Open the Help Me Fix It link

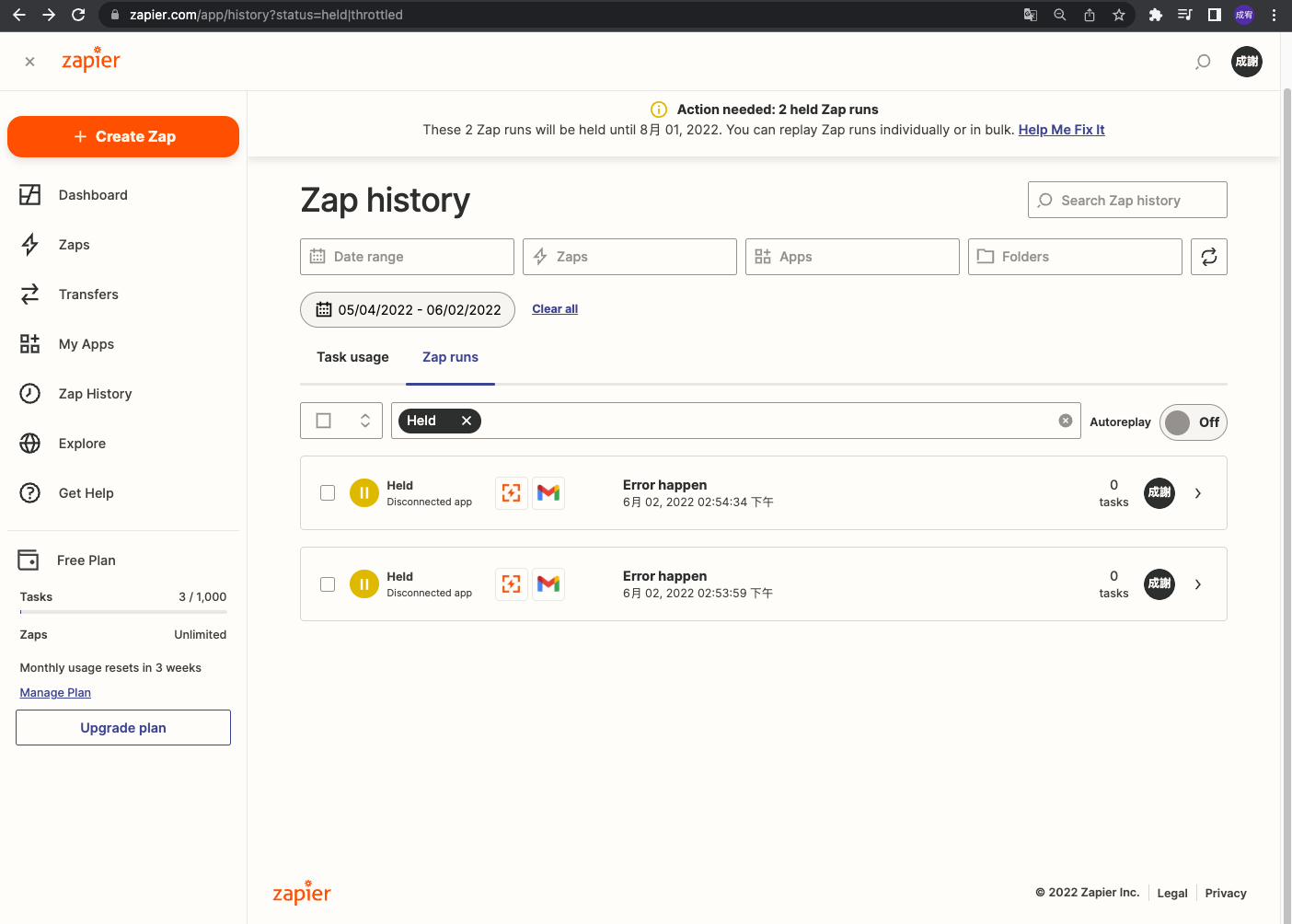[1061, 130]
